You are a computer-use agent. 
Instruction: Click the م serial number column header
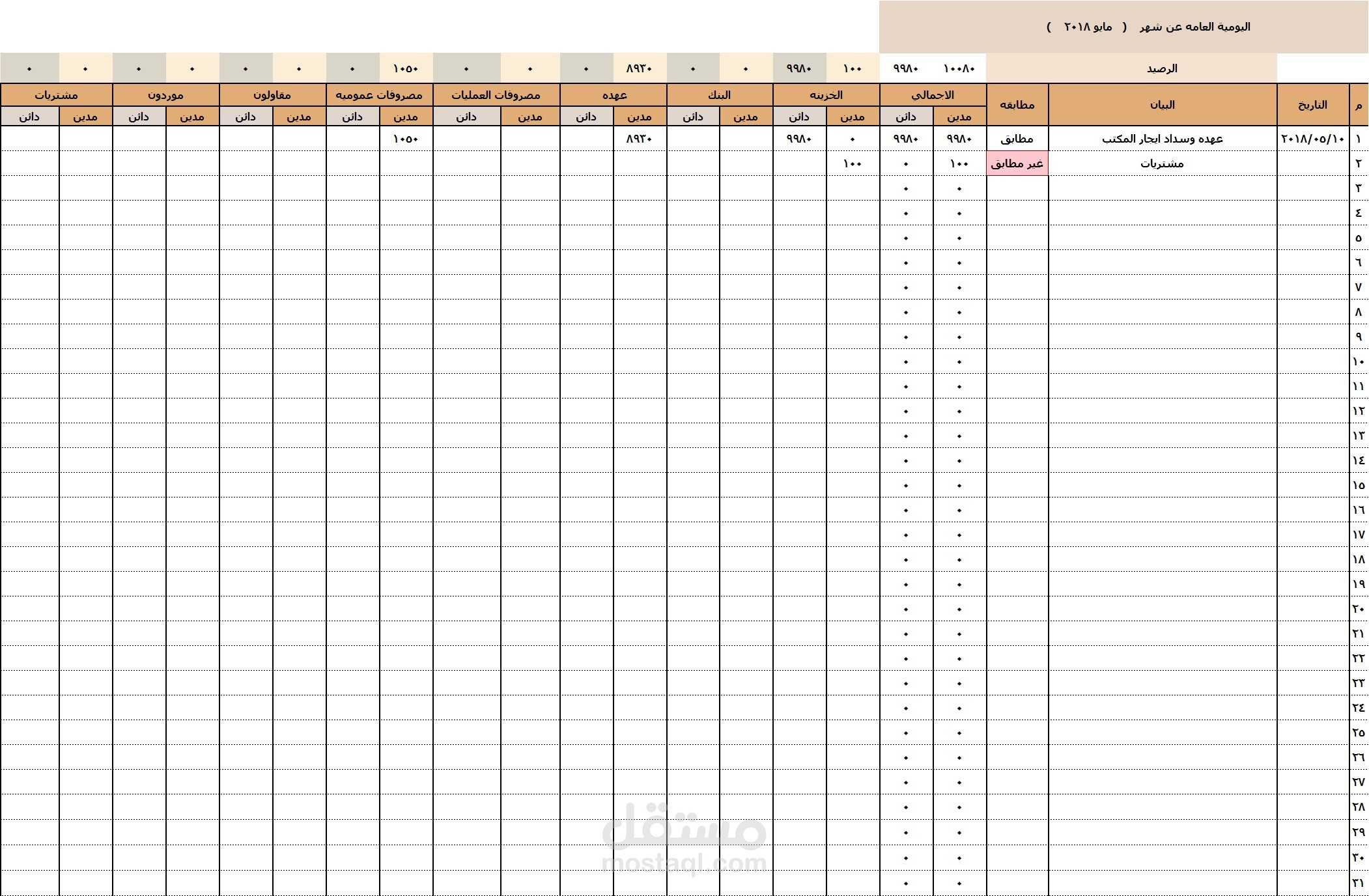1359,105
